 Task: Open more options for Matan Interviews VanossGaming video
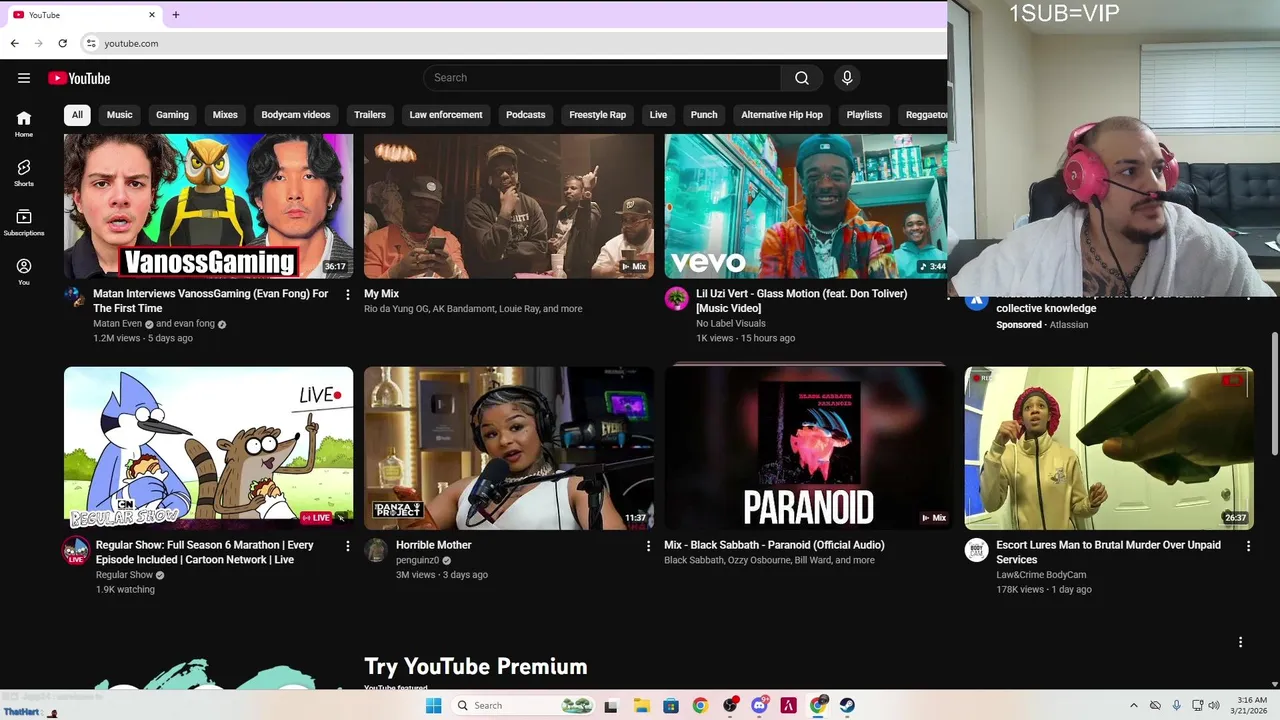[x=348, y=295]
